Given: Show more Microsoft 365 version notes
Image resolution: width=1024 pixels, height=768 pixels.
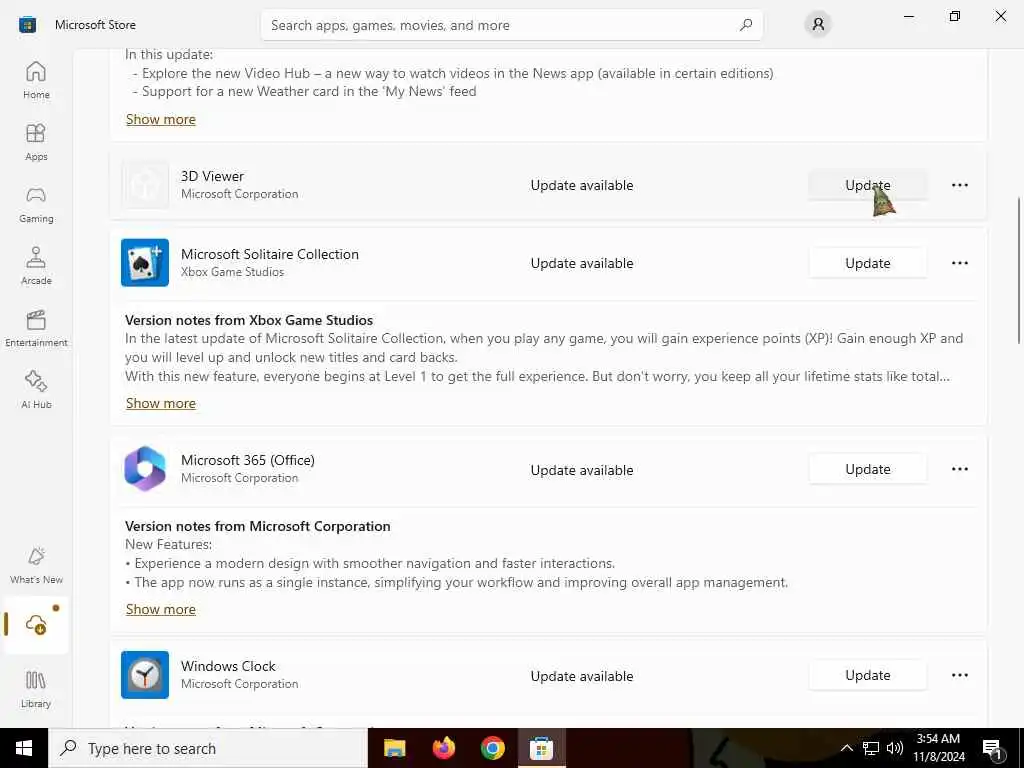Looking at the screenshot, I should coord(161,609).
